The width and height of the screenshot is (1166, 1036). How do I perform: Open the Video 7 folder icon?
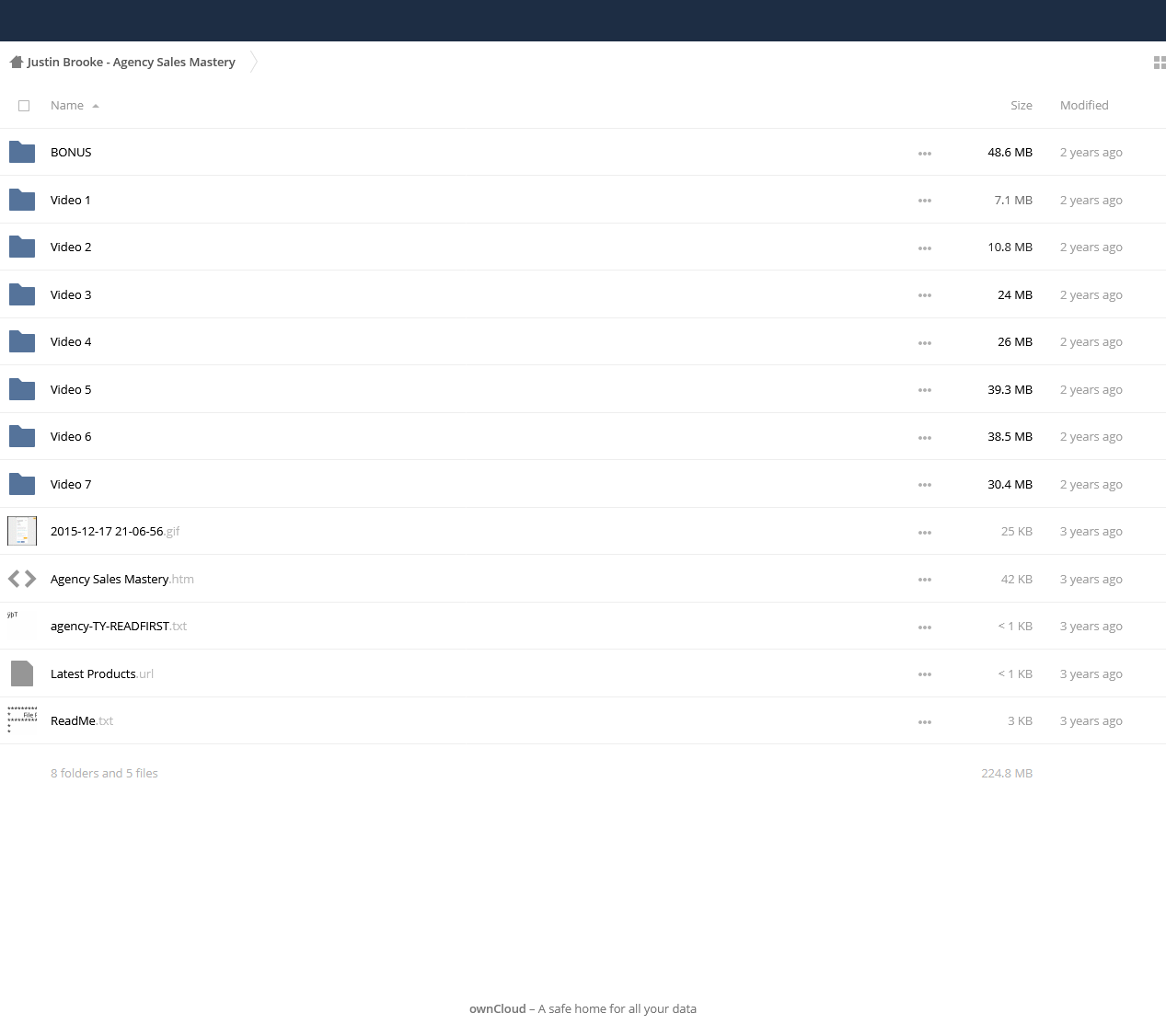[x=22, y=484]
